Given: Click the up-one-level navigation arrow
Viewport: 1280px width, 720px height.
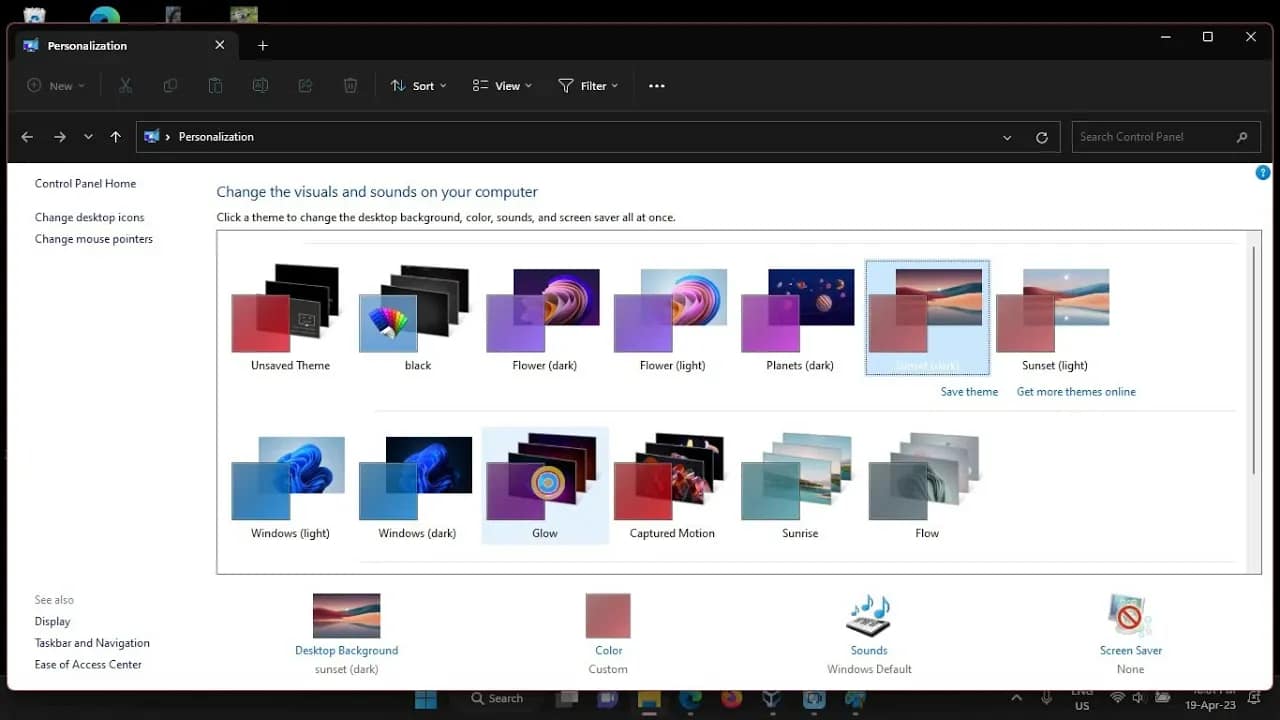Looking at the screenshot, I should pyautogui.click(x=115, y=136).
